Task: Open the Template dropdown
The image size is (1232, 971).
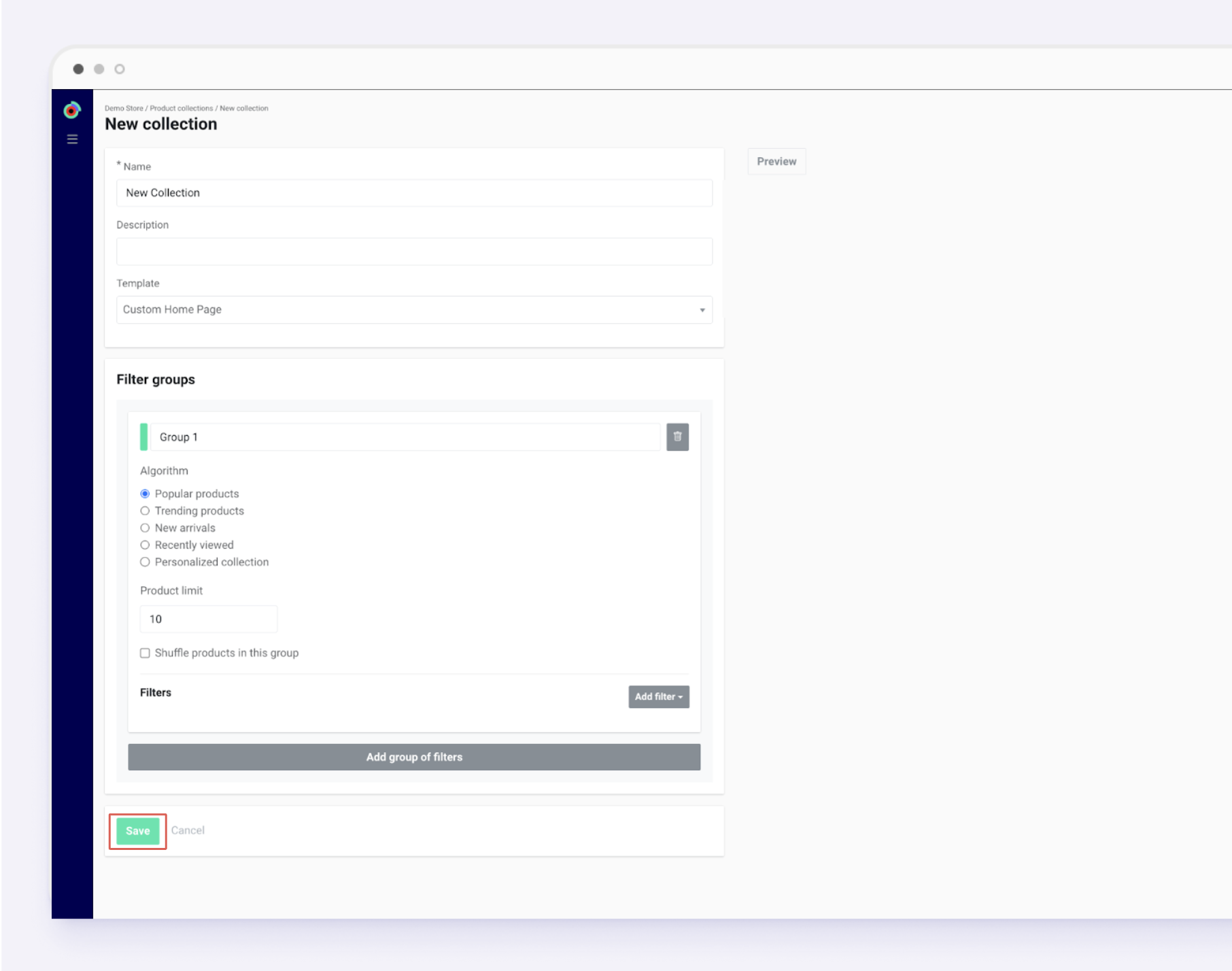Action: point(414,309)
